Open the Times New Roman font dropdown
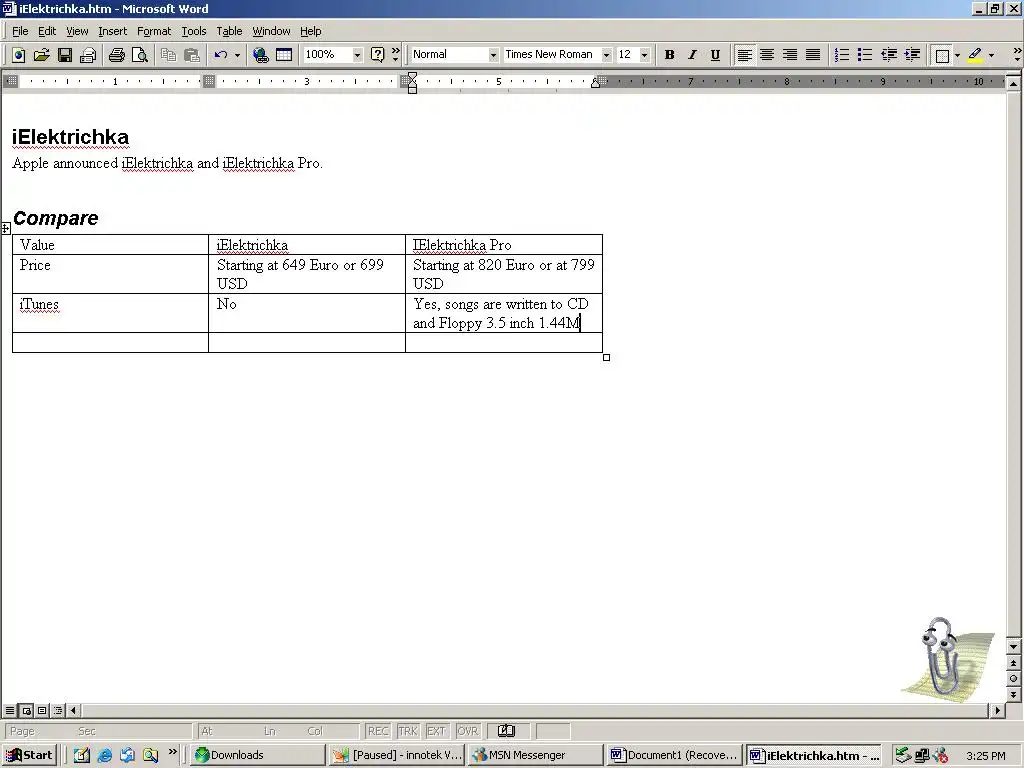This screenshot has width=1024, height=768. [606, 55]
